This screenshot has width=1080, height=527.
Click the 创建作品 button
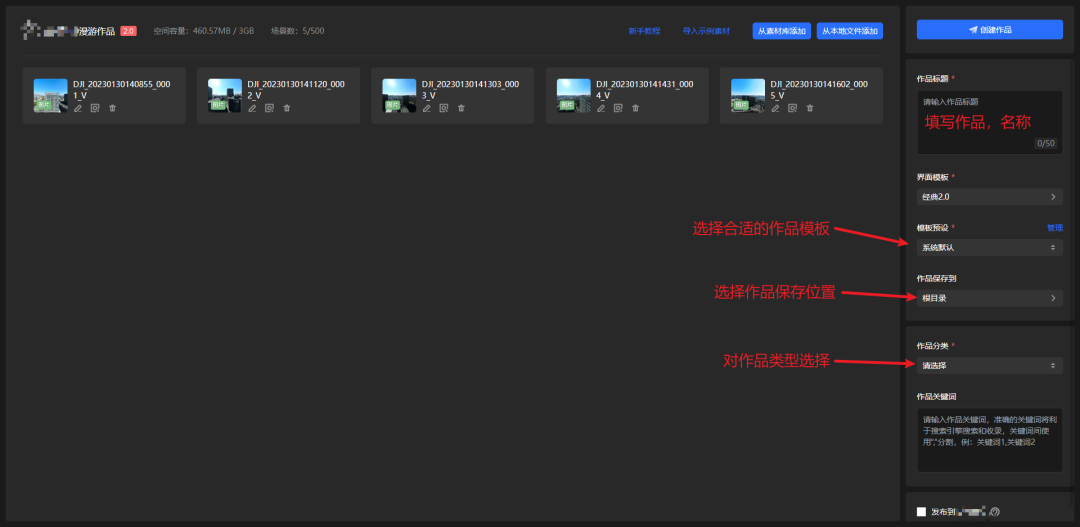[989, 30]
